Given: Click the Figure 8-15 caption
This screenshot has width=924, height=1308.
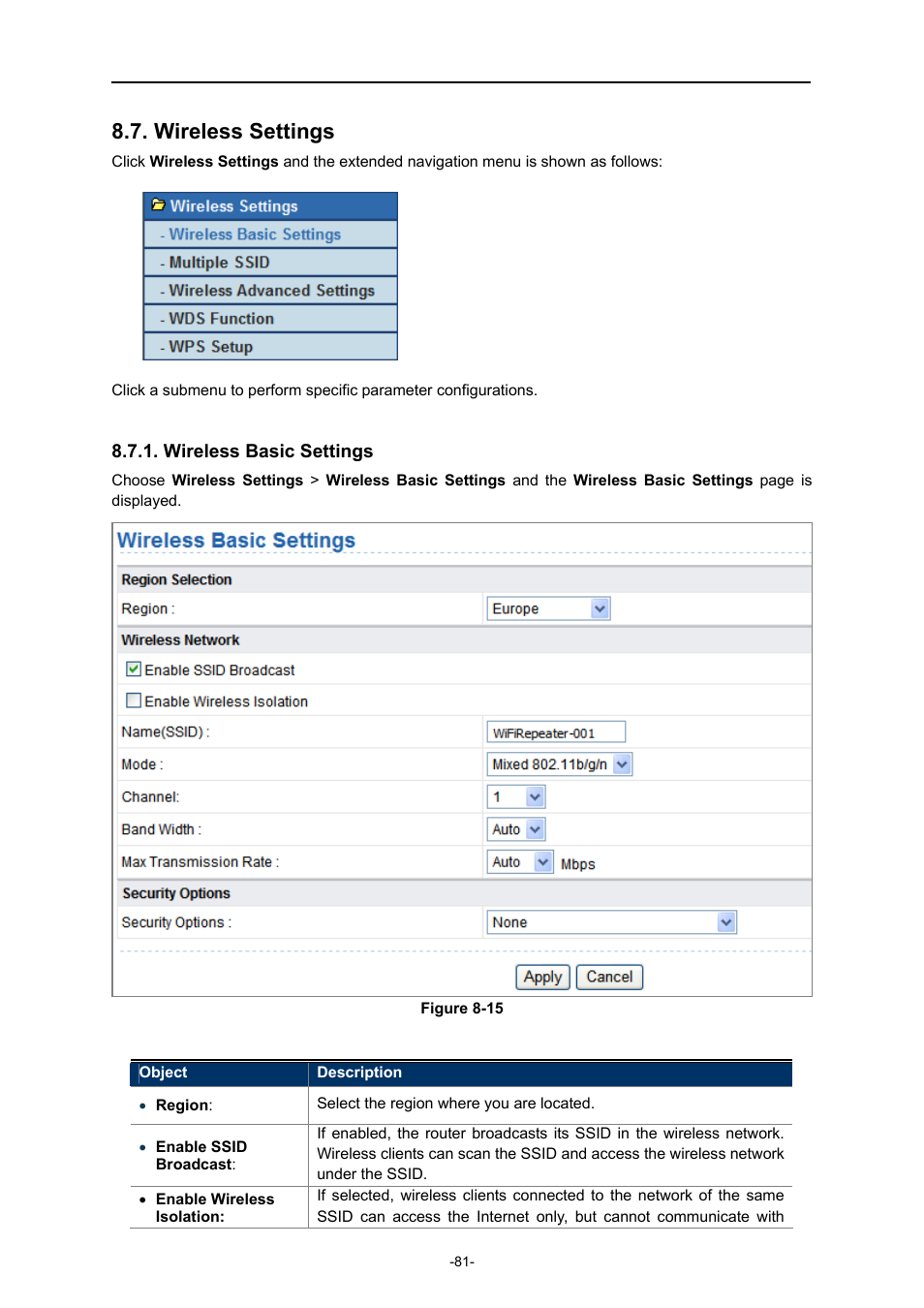Looking at the screenshot, I should [x=462, y=1009].
